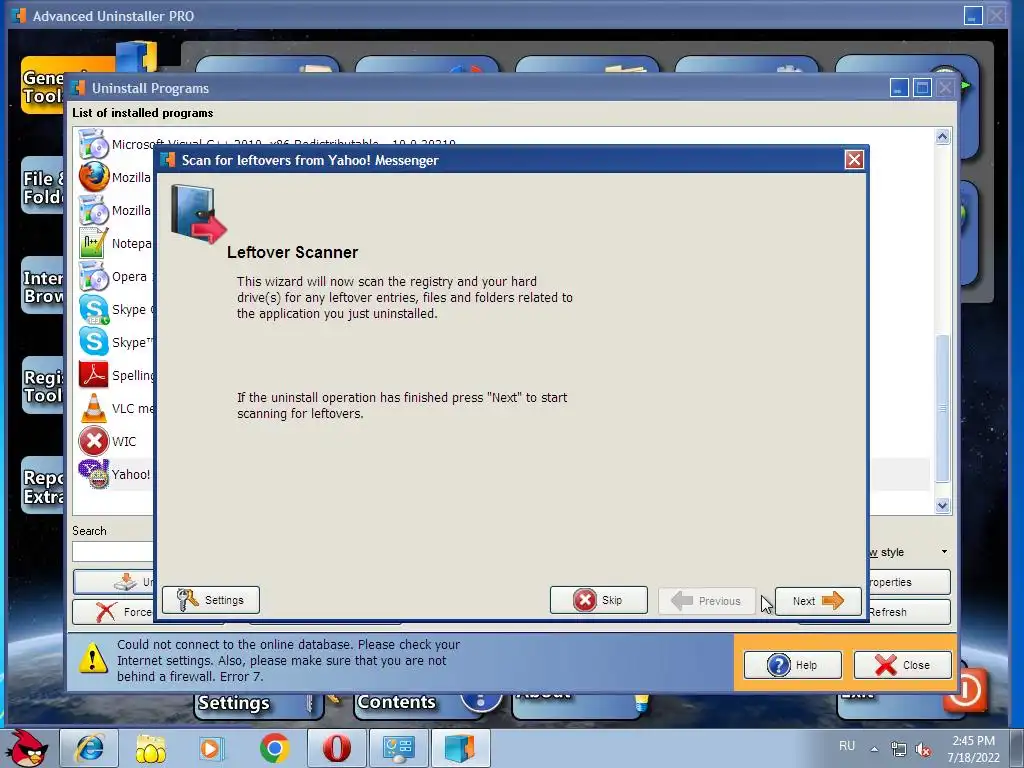Viewport: 1024px width, 768px height.
Task: Click the Uninstall button with tray icon
Action: point(114,582)
